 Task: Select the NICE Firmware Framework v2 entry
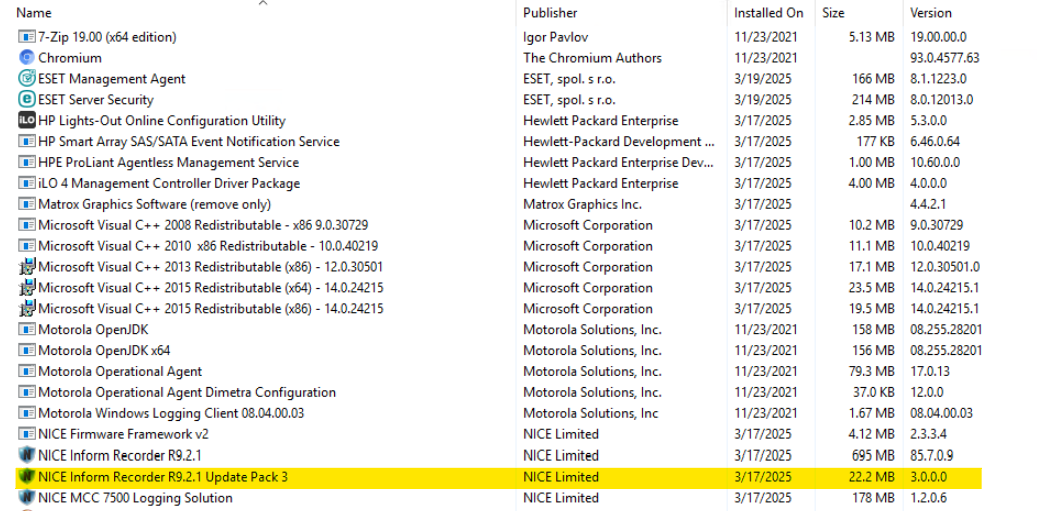124,435
